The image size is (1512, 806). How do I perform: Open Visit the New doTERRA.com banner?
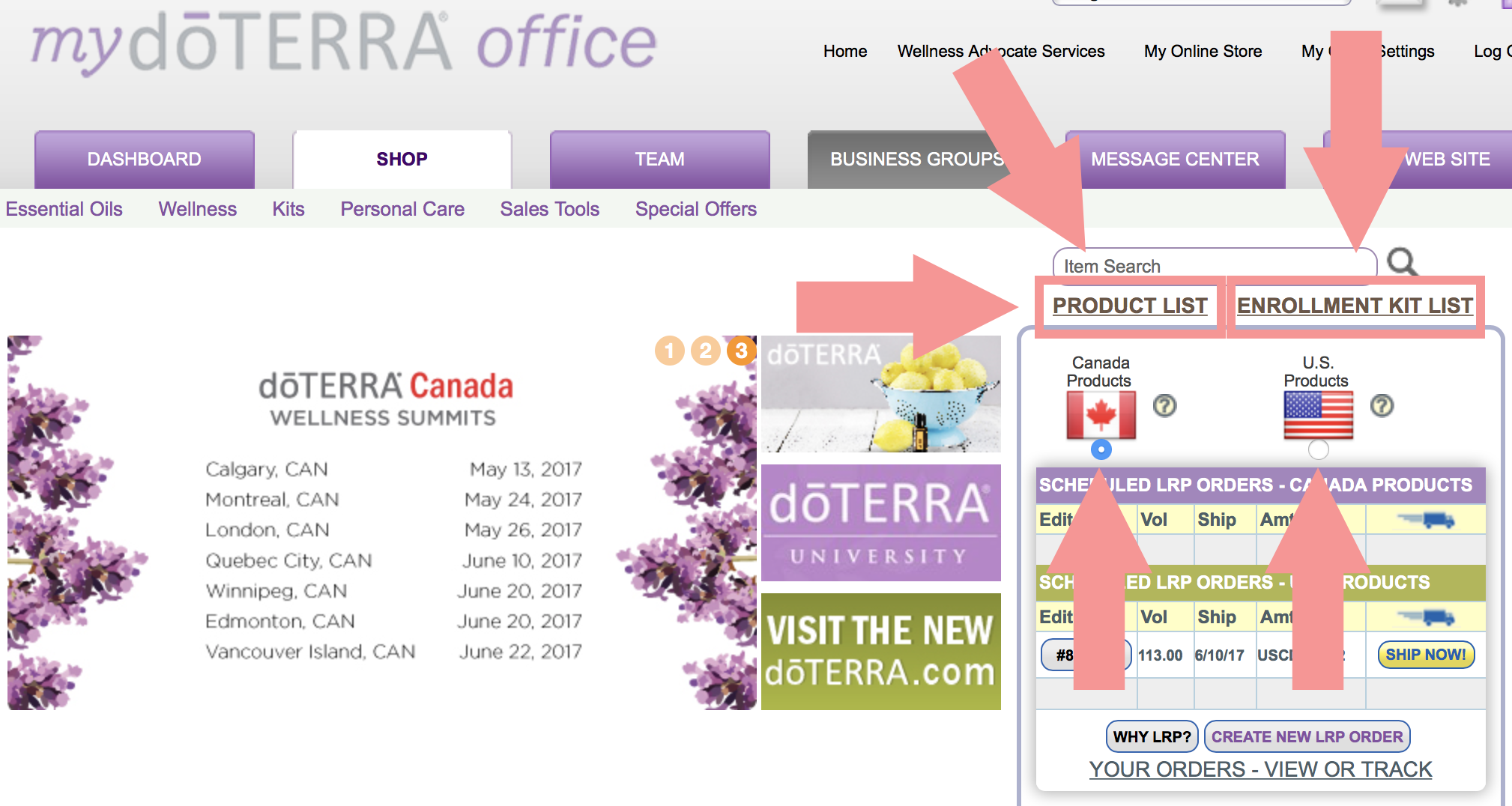(x=881, y=652)
